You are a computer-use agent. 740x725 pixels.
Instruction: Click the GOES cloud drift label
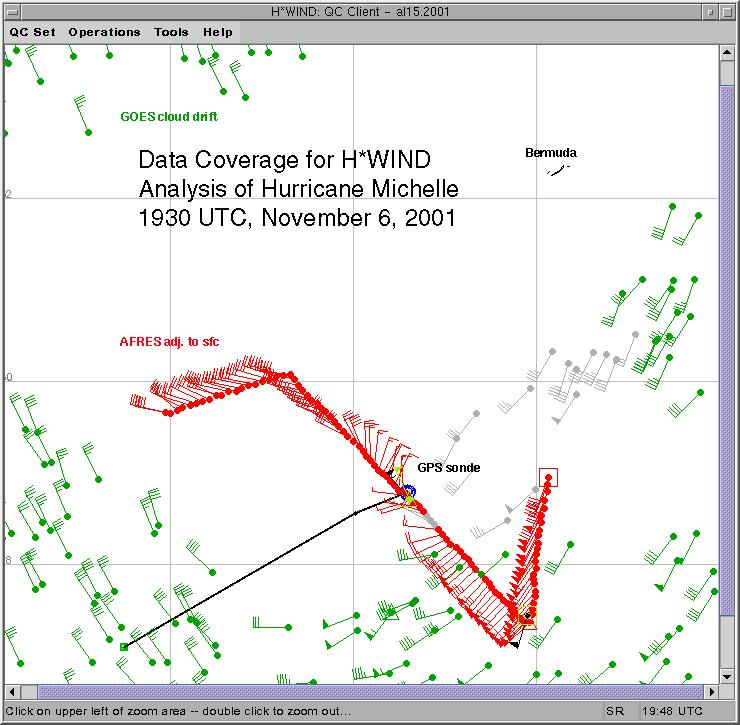pos(168,117)
